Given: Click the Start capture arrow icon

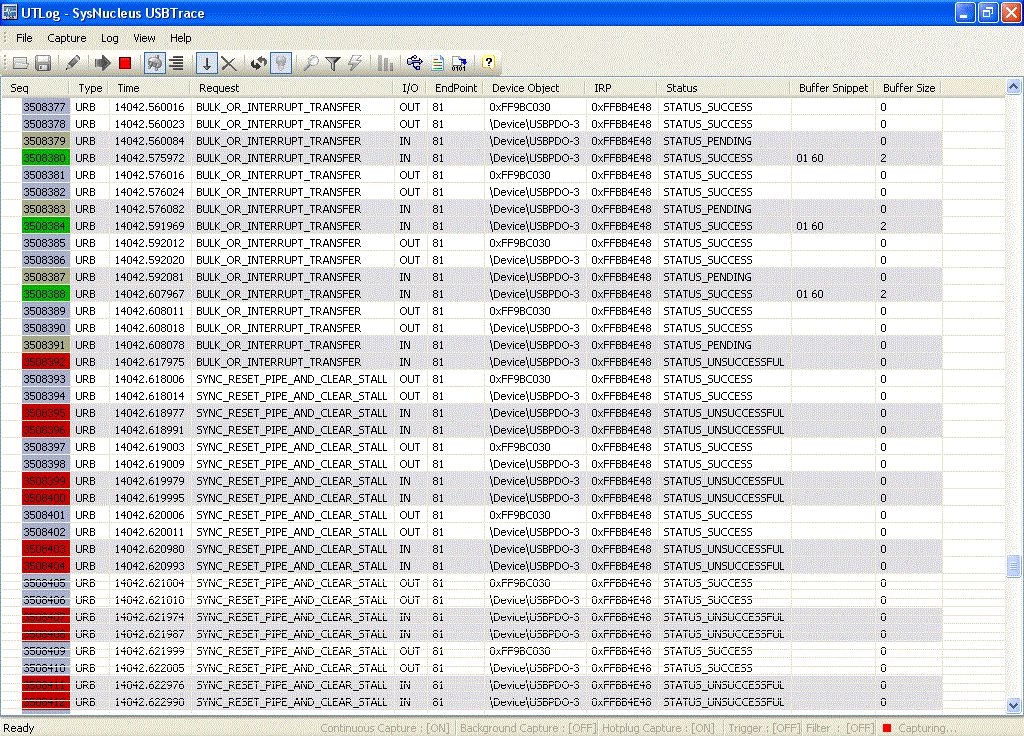Looking at the screenshot, I should (102, 63).
